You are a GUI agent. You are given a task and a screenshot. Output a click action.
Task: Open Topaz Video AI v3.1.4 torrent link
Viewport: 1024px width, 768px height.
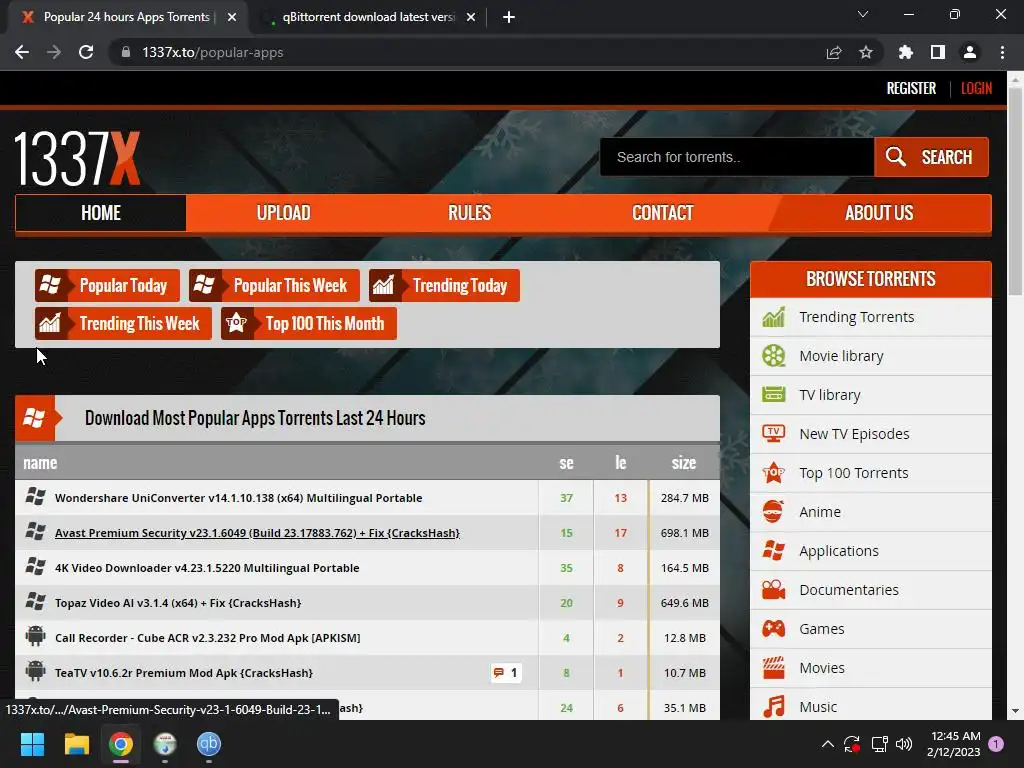(x=178, y=603)
